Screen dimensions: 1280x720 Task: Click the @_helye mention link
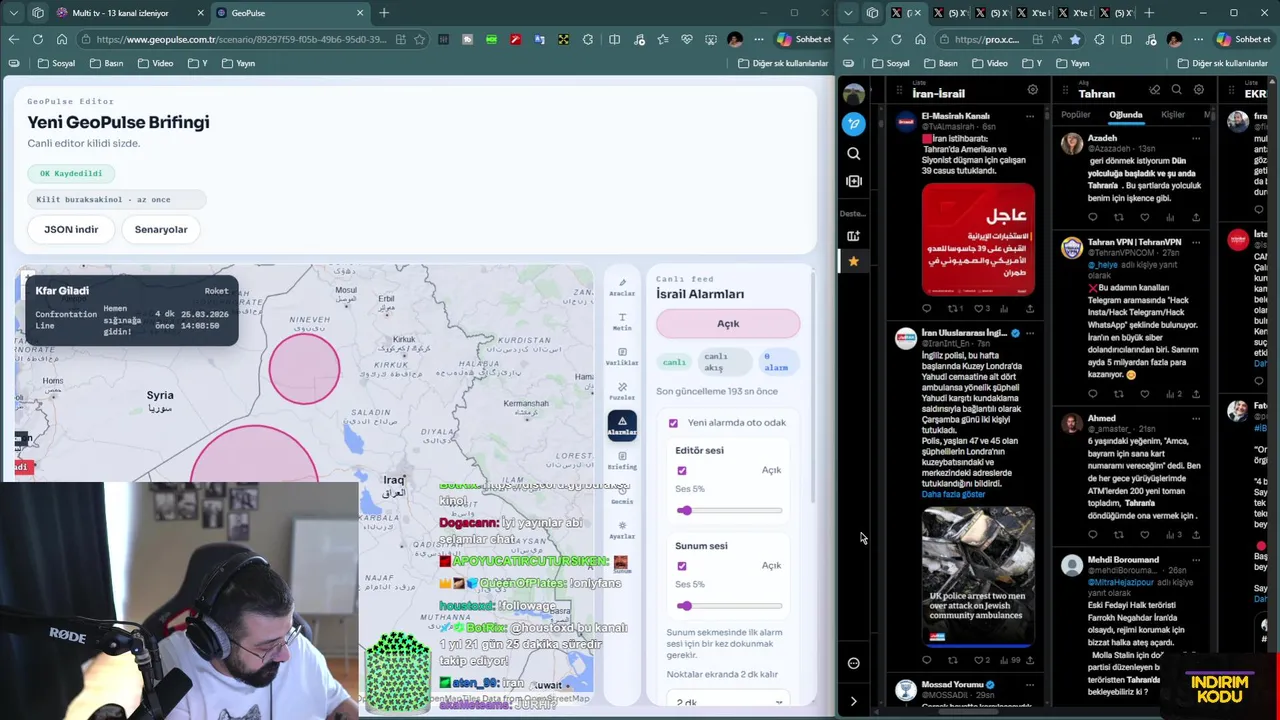1103,265
